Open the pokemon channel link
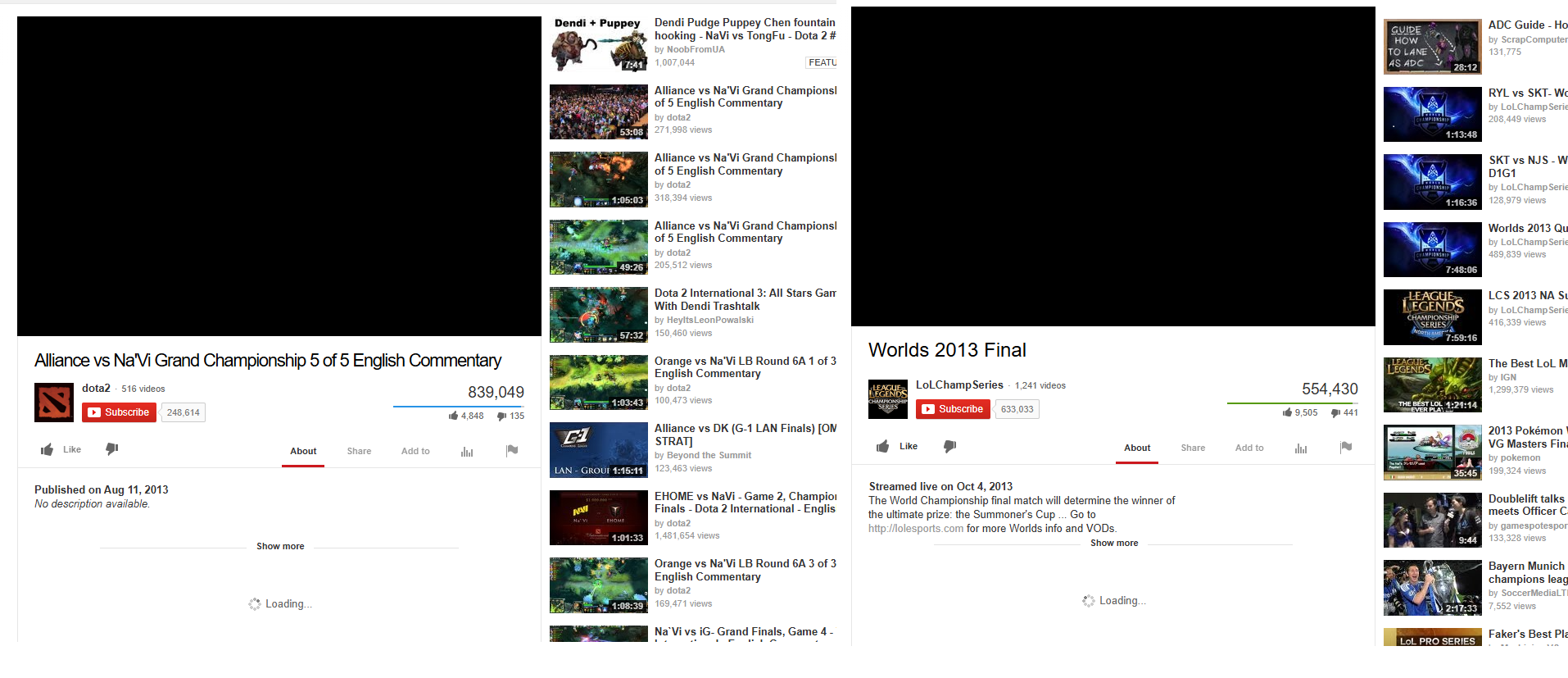This screenshot has height=678, width=1568. (1520, 457)
